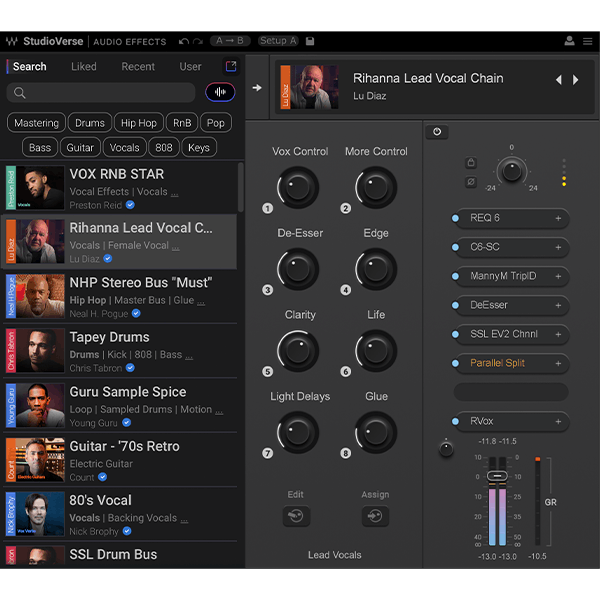
Task: Open the REQ 6 plugin slot
Action: pyautogui.click(x=512, y=218)
